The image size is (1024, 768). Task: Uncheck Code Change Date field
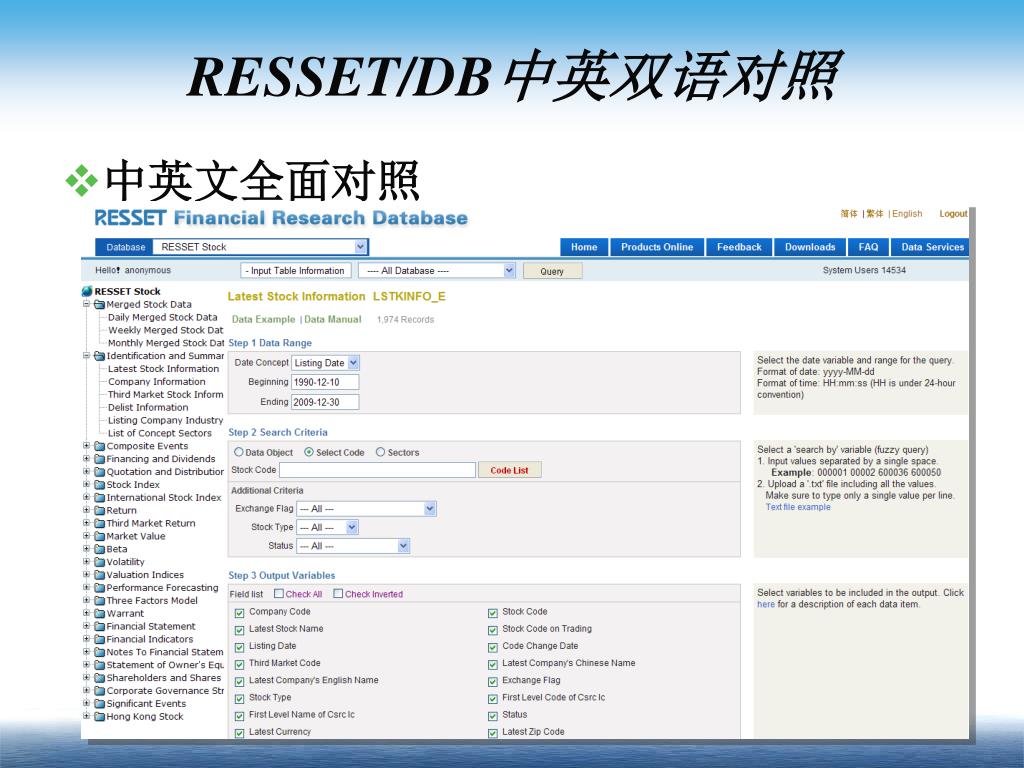pyautogui.click(x=493, y=647)
